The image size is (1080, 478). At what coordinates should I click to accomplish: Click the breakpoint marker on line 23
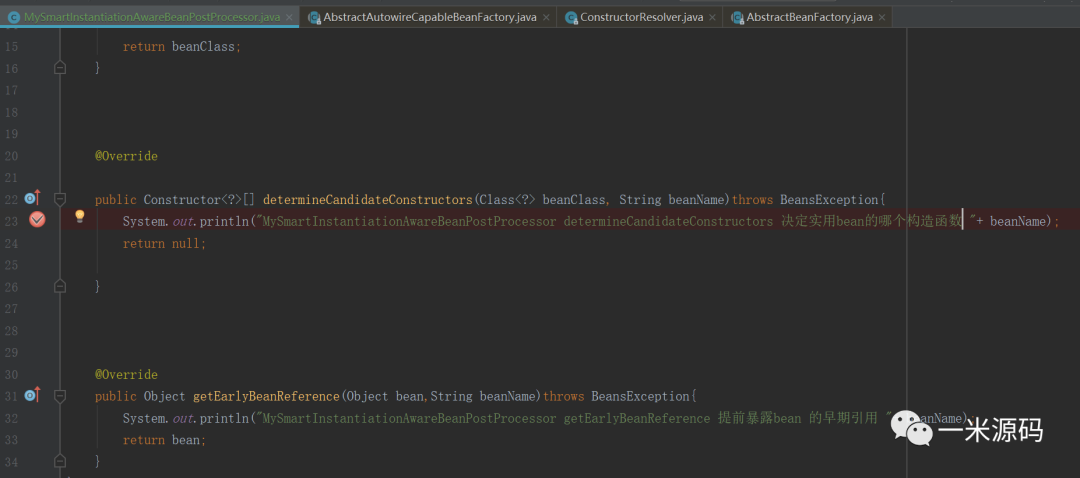[37, 220]
